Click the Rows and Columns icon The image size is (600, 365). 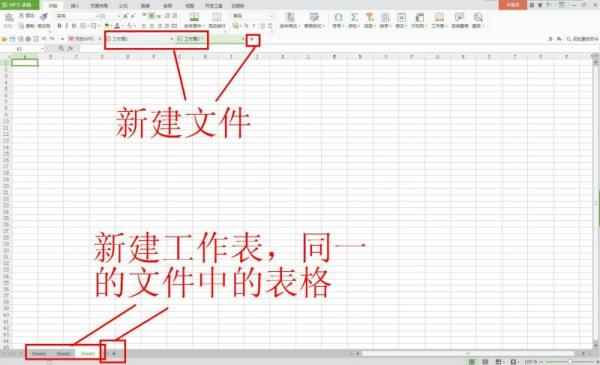click(420, 17)
